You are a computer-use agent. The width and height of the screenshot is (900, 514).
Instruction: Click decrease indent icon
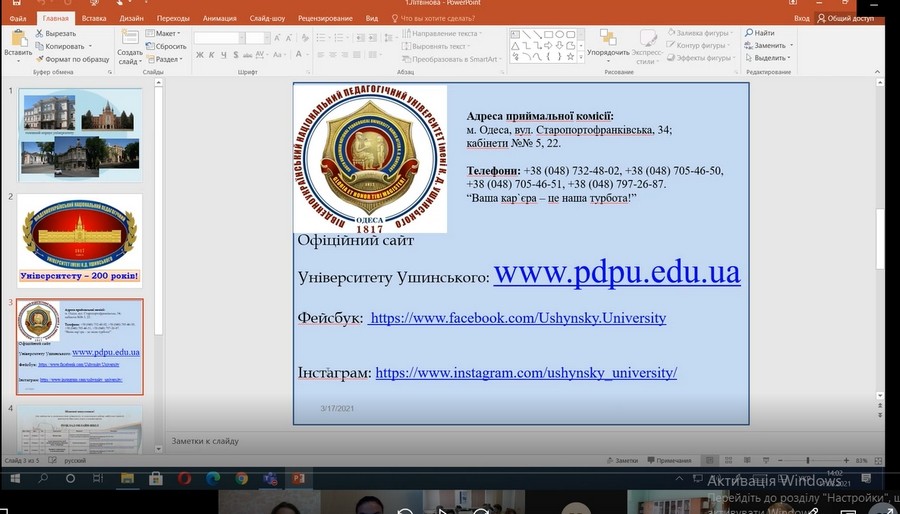(359, 38)
